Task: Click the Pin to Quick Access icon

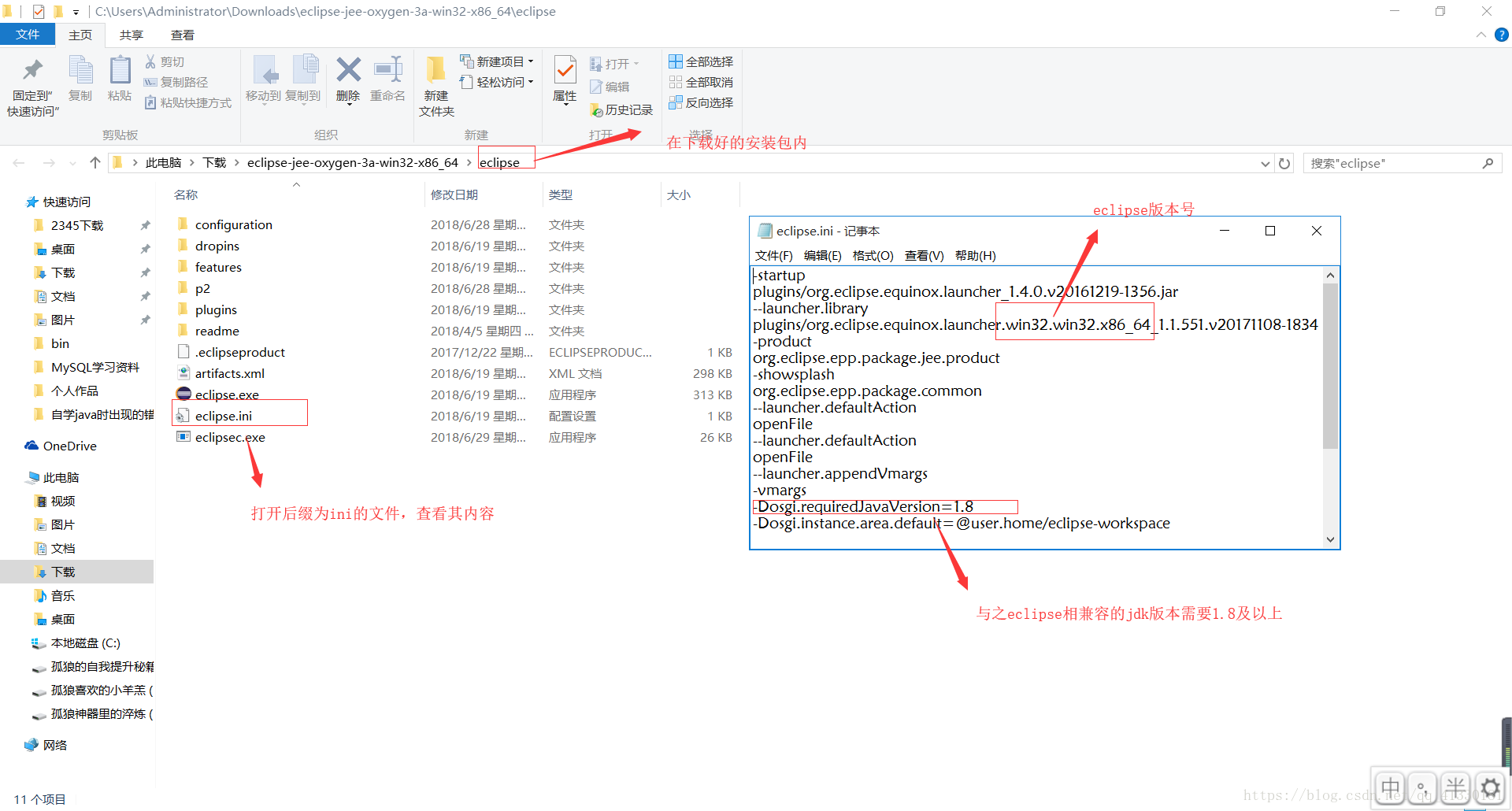Action: (32, 71)
